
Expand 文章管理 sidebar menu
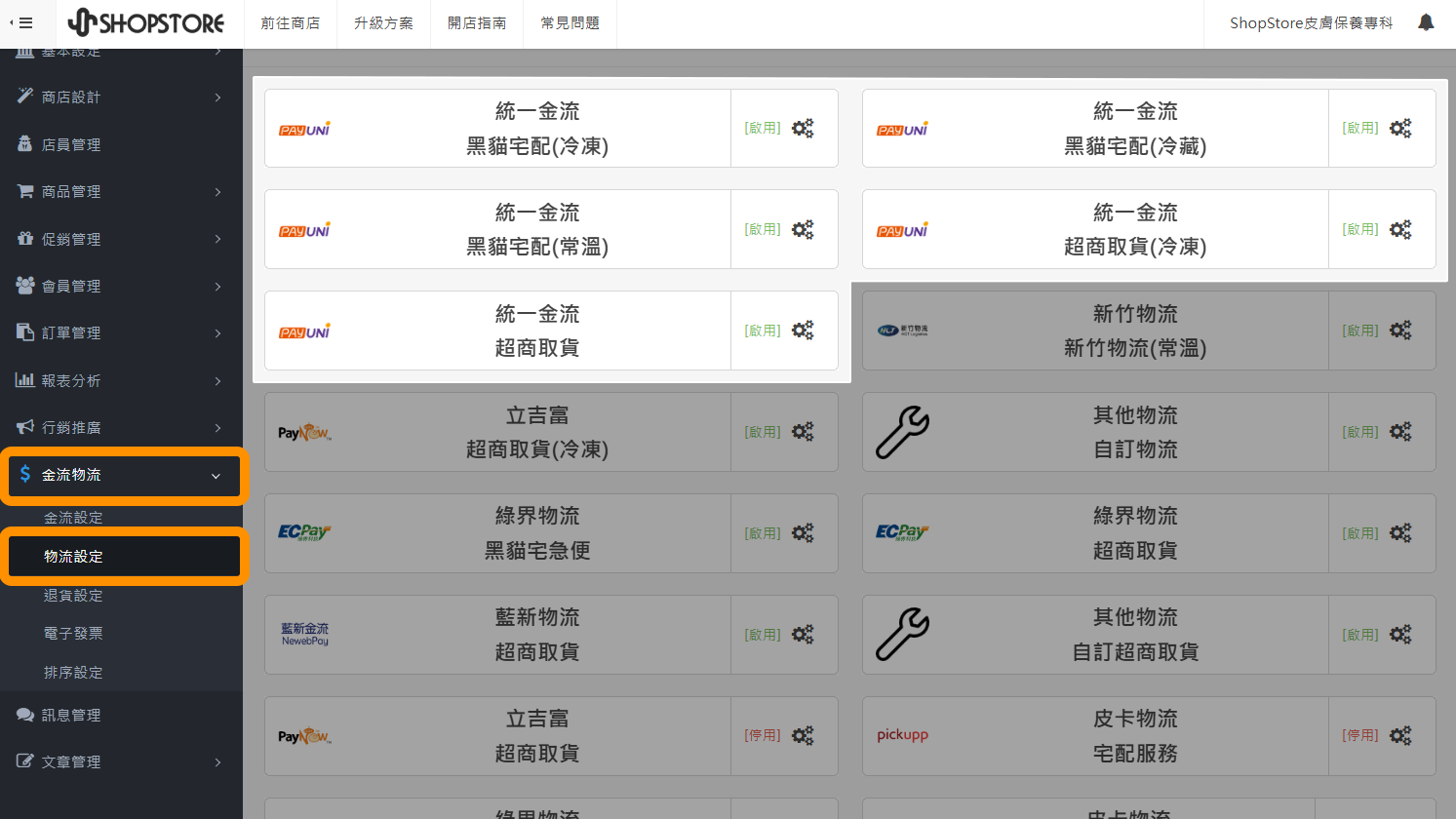click(121, 761)
